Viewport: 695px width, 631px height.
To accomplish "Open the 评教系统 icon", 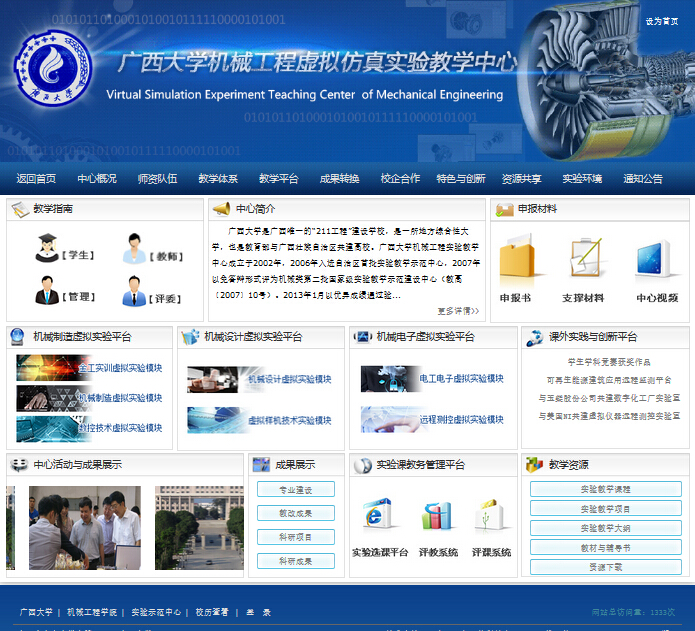I will (437, 516).
